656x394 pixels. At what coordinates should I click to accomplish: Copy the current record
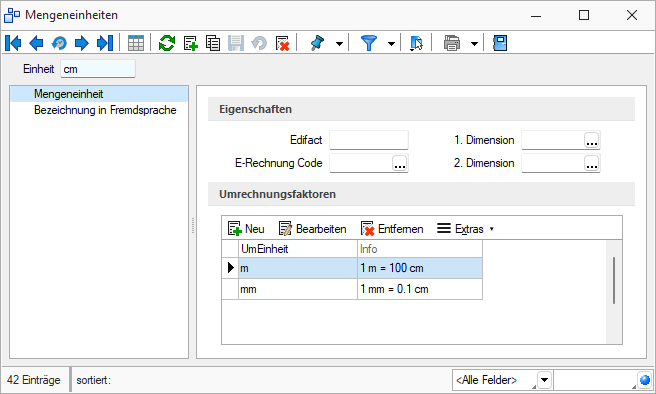pos(213,43)
